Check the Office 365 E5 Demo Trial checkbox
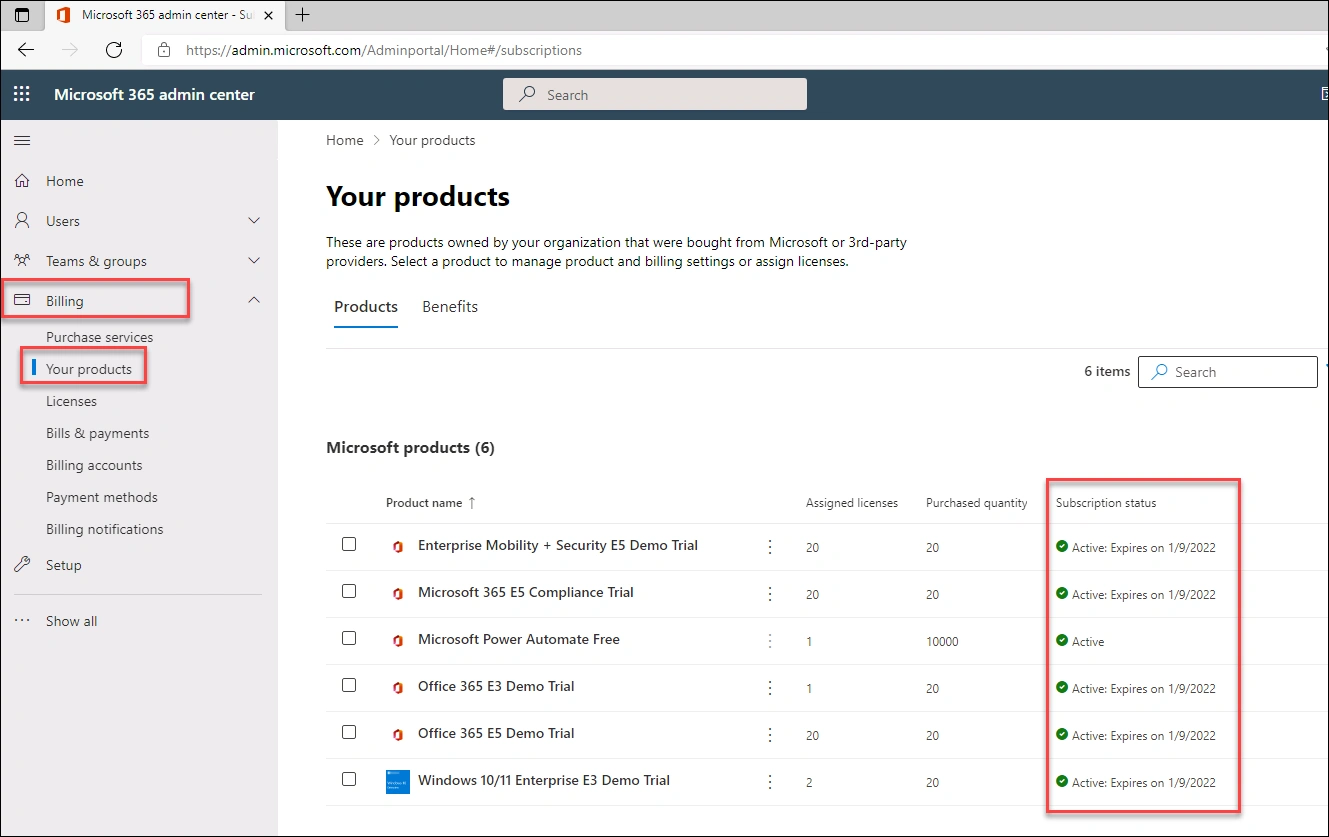1329x837 pixels. (x=349, y=732)
